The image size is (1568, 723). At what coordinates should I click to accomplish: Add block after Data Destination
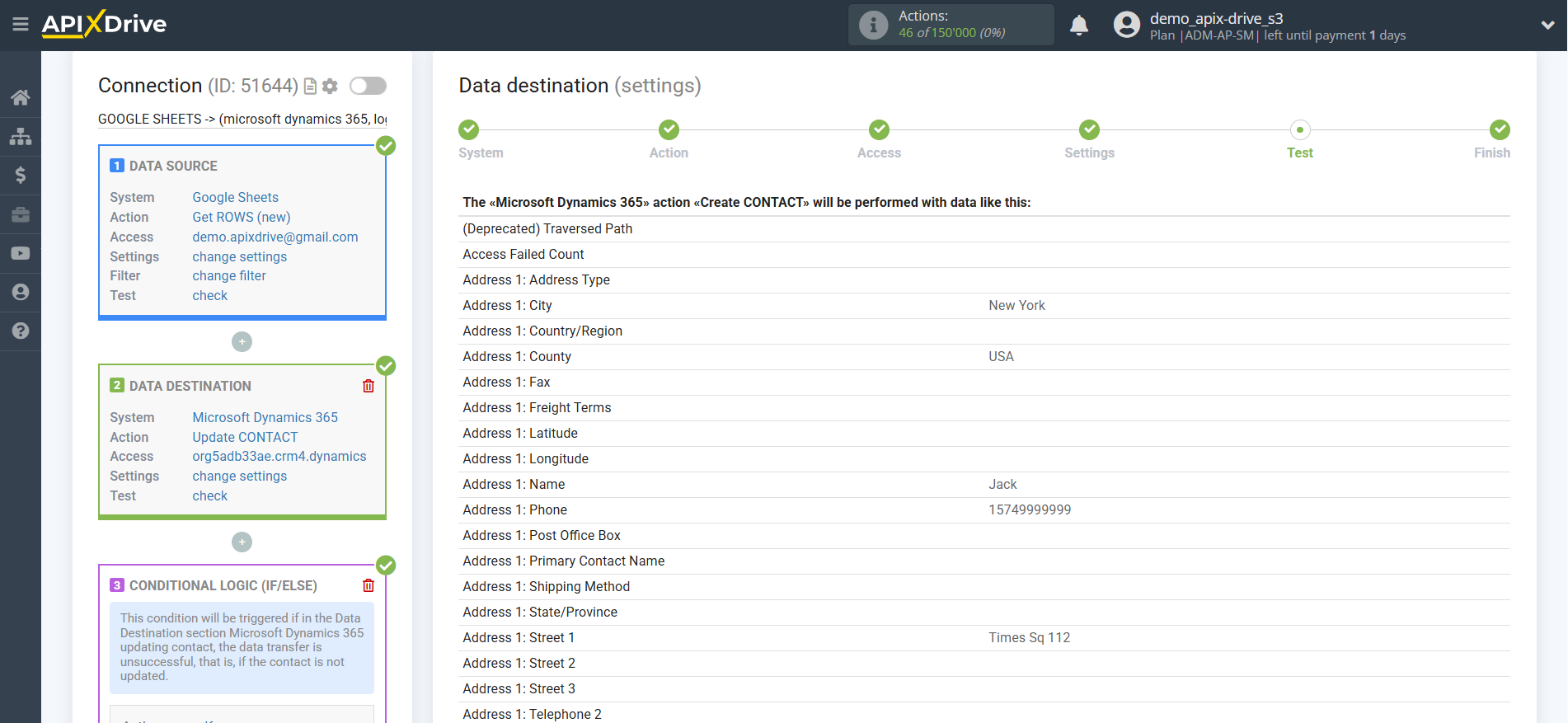(x=242, y=542)
